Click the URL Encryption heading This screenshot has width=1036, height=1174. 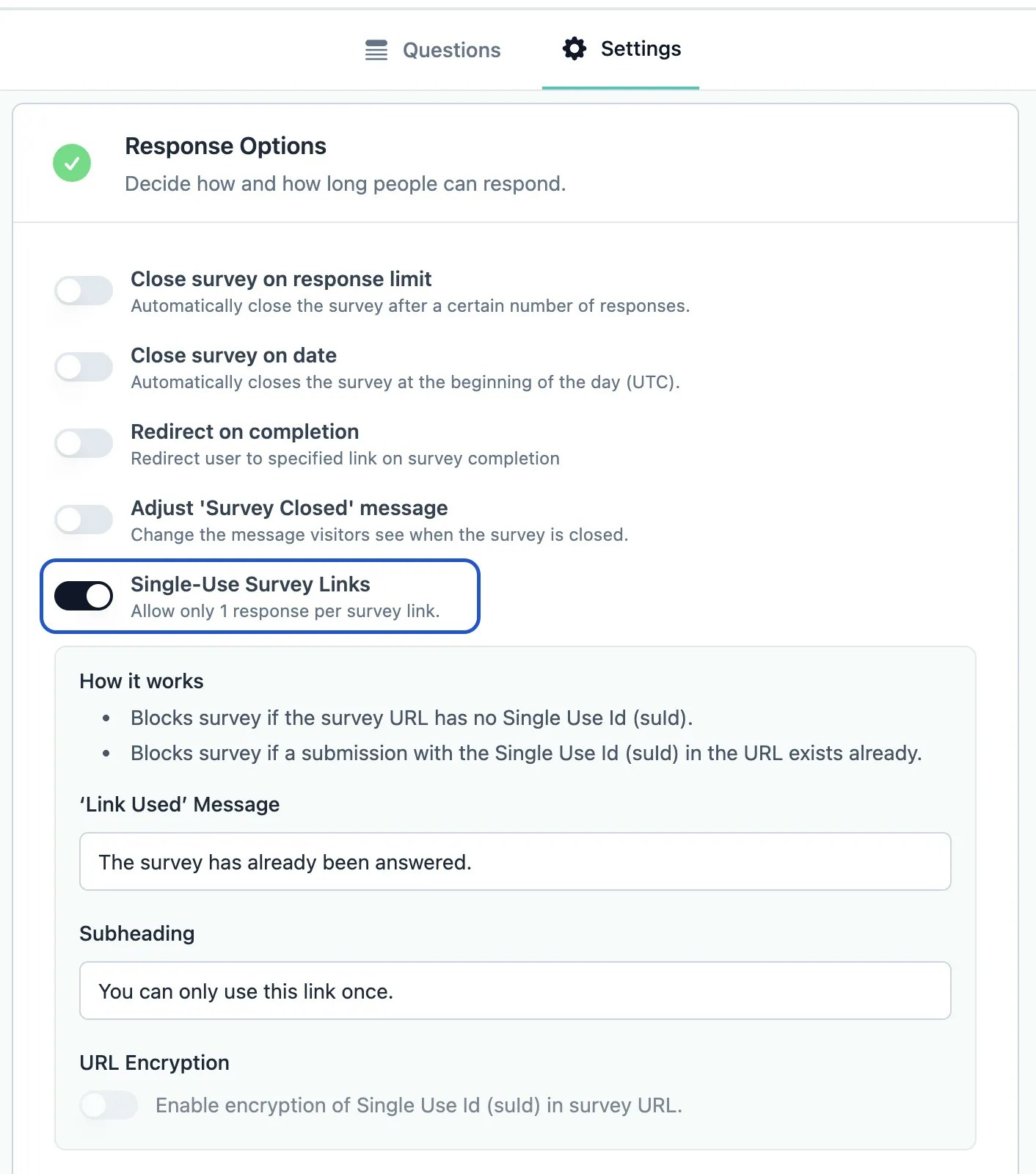coord(154,1062)
